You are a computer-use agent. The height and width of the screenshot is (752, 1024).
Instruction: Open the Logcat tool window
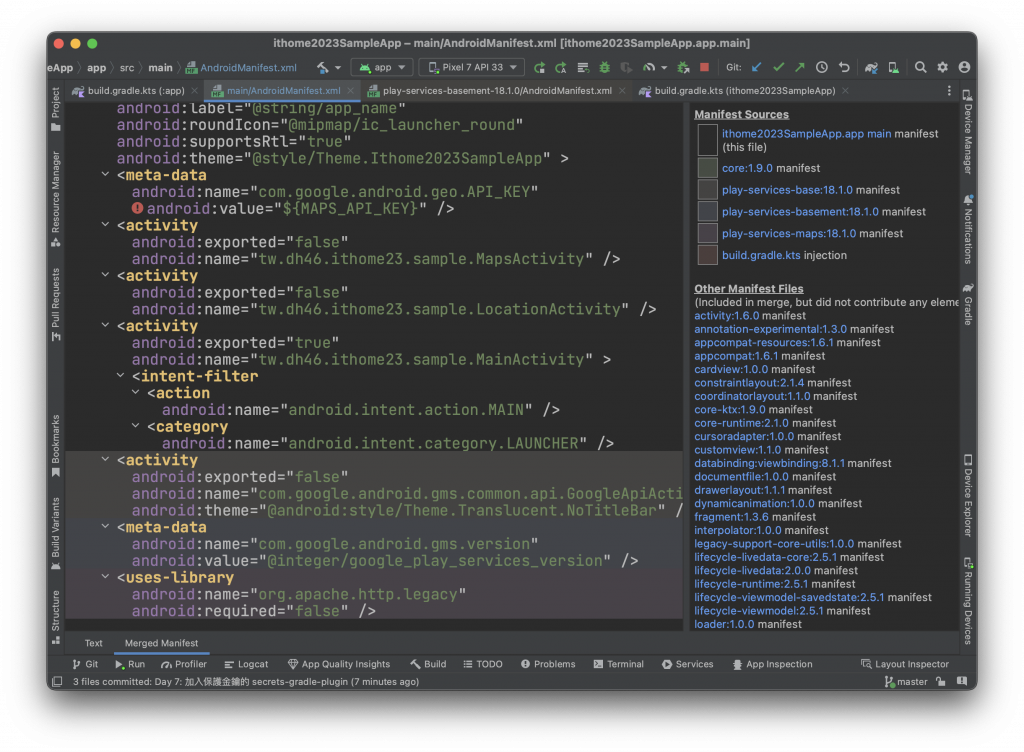point(246,664)
